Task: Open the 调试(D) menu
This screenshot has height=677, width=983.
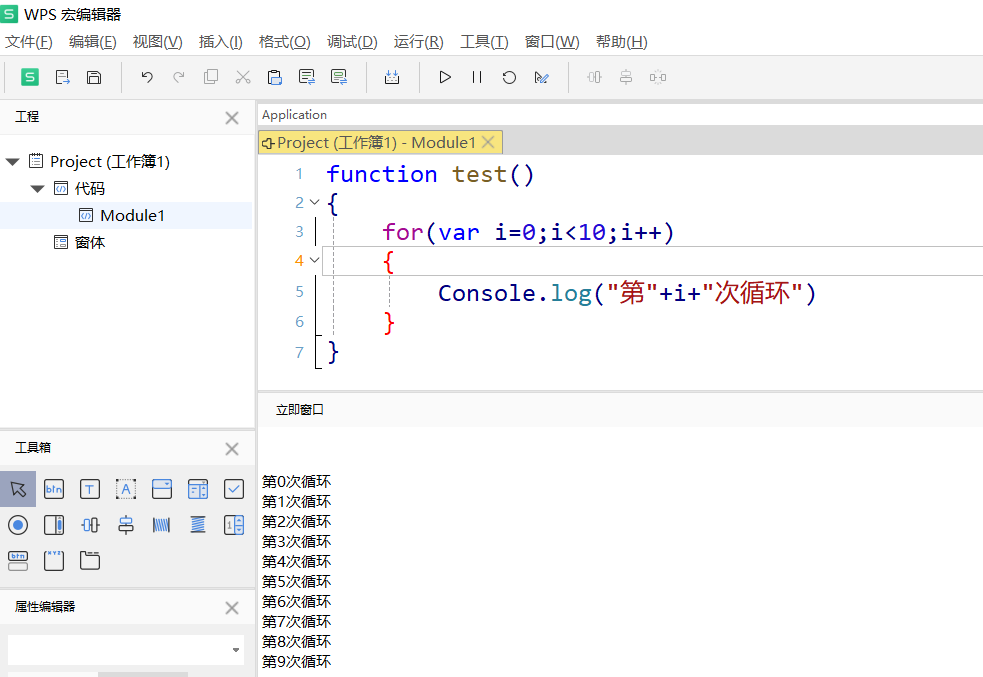Action: pos(352,42)
